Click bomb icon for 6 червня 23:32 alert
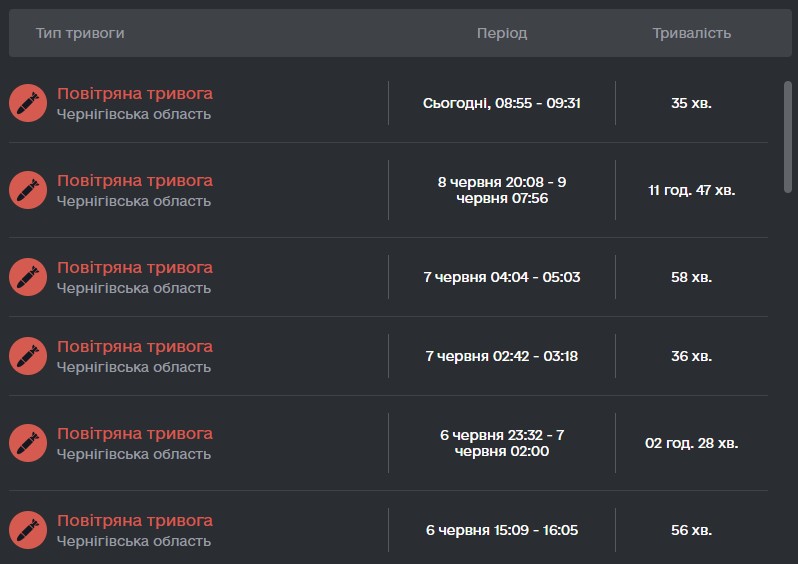 click(x=28, y=443)
